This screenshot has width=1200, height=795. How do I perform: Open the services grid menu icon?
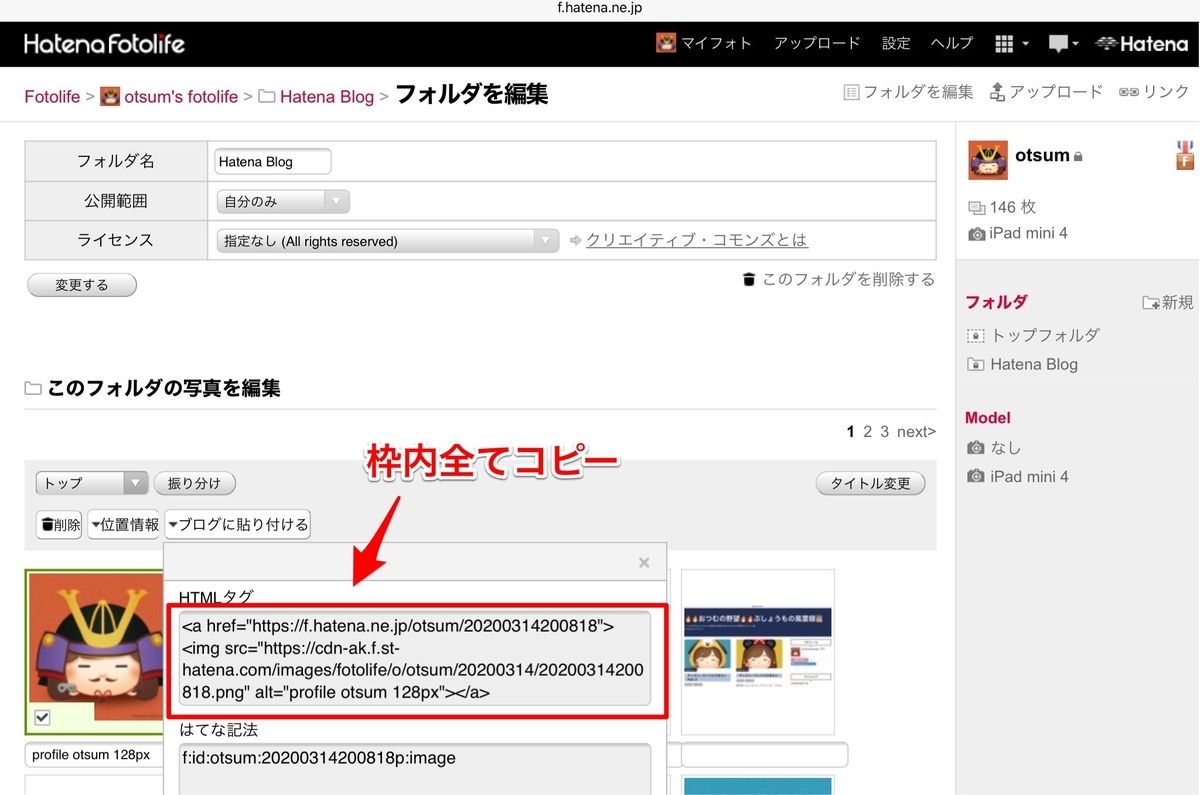pos(1012,44)
